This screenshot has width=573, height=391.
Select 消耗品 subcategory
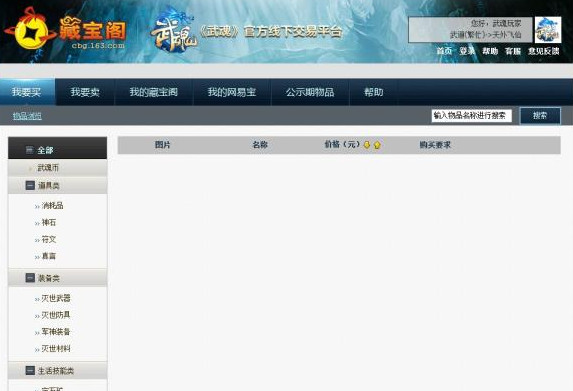click(52, 205)
